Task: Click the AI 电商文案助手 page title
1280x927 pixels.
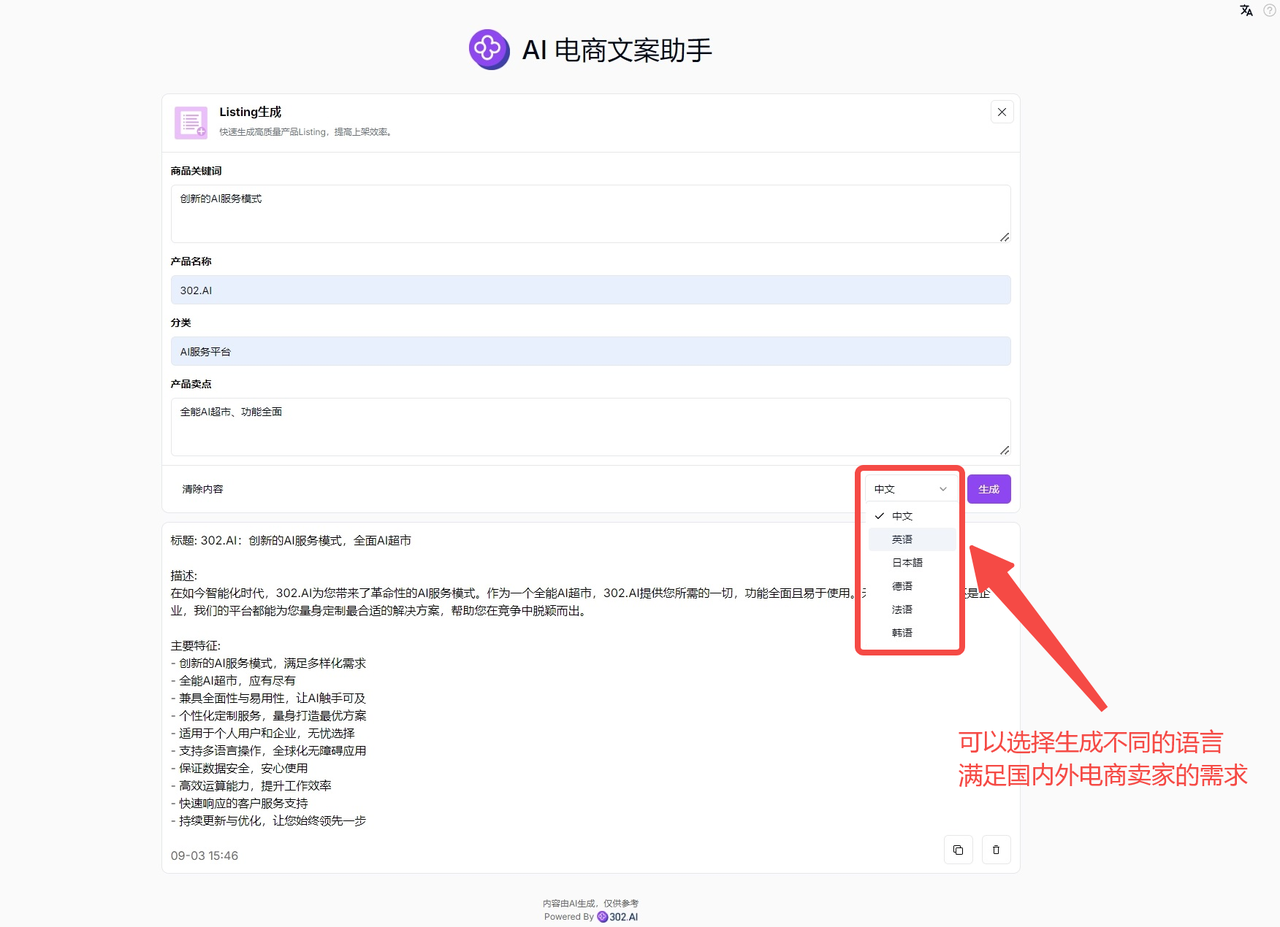Action: (617, 50)
